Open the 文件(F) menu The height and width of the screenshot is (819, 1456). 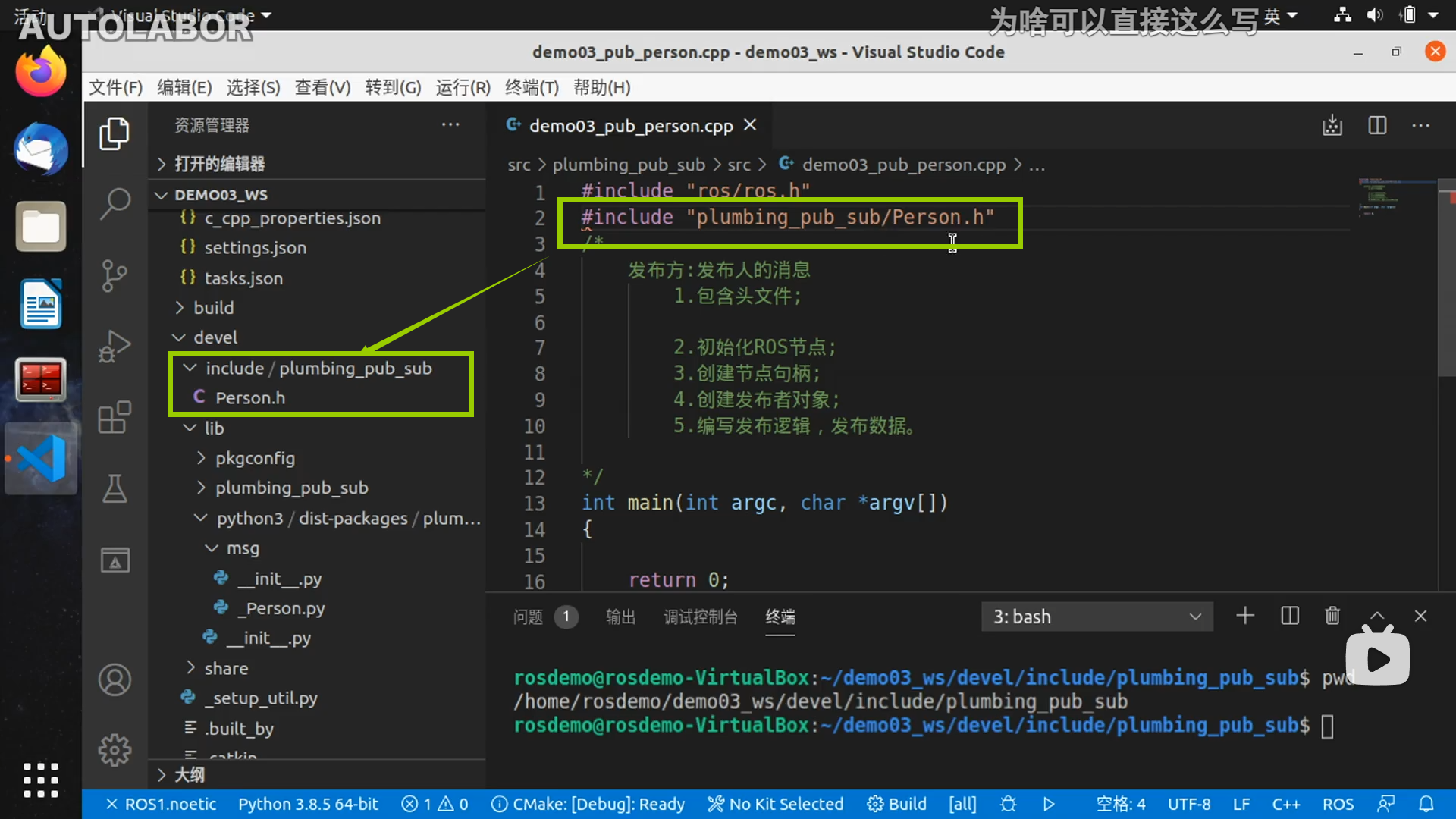pyautogui.click(x=116, y=87)
